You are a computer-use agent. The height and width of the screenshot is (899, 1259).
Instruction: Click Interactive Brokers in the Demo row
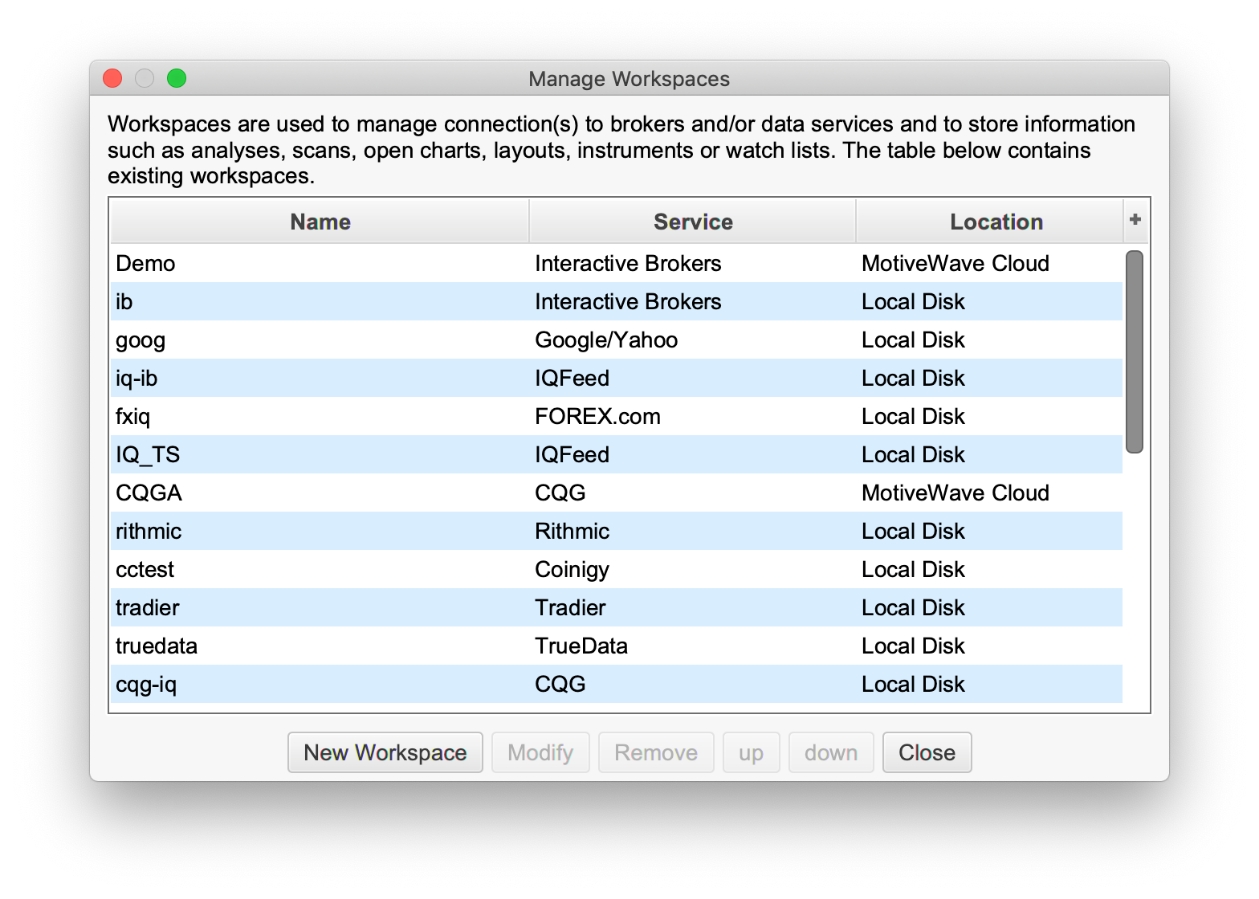tap(628, 264)
